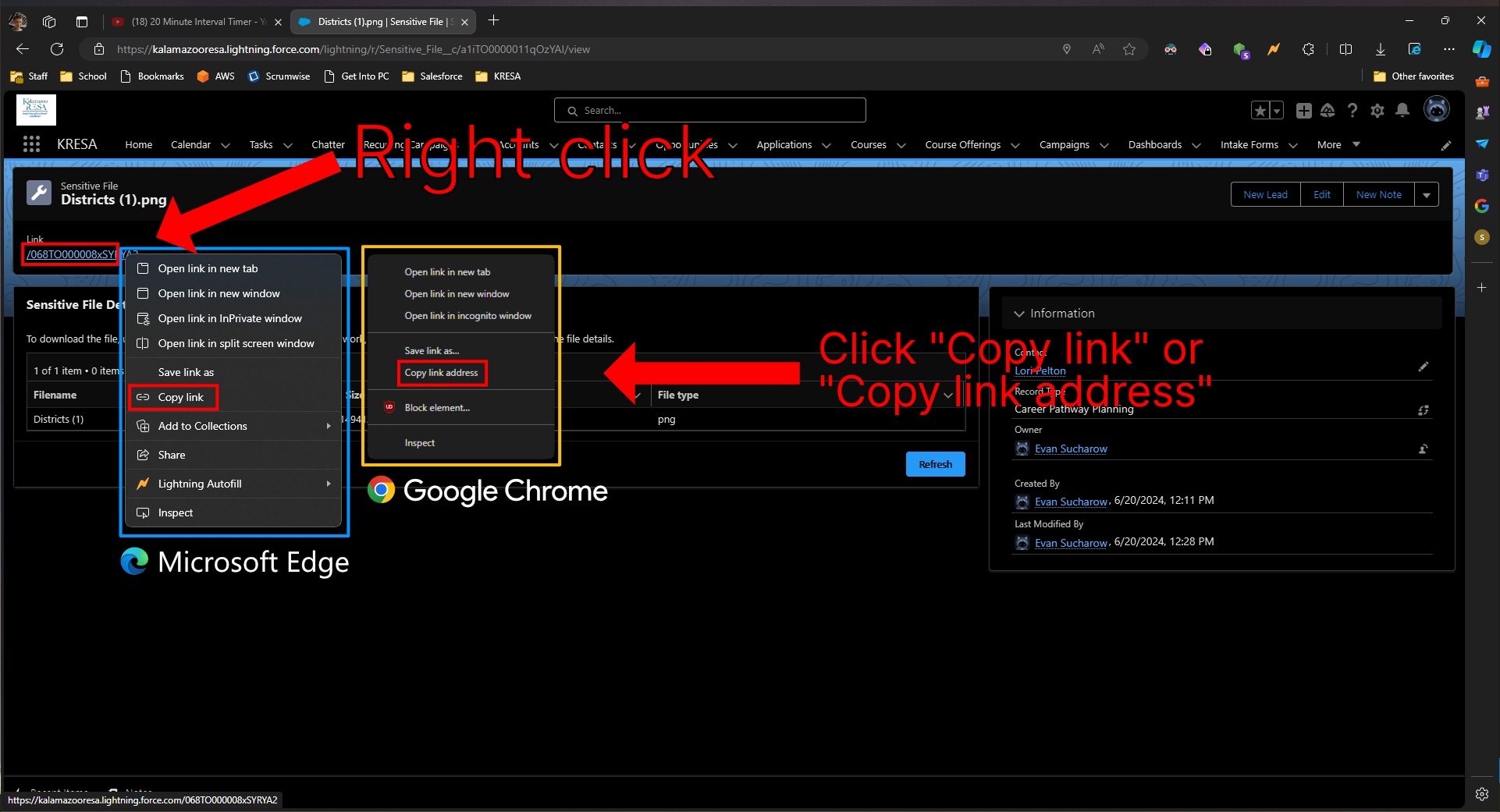Open Salesforce Help question mark

[1352, 111]
